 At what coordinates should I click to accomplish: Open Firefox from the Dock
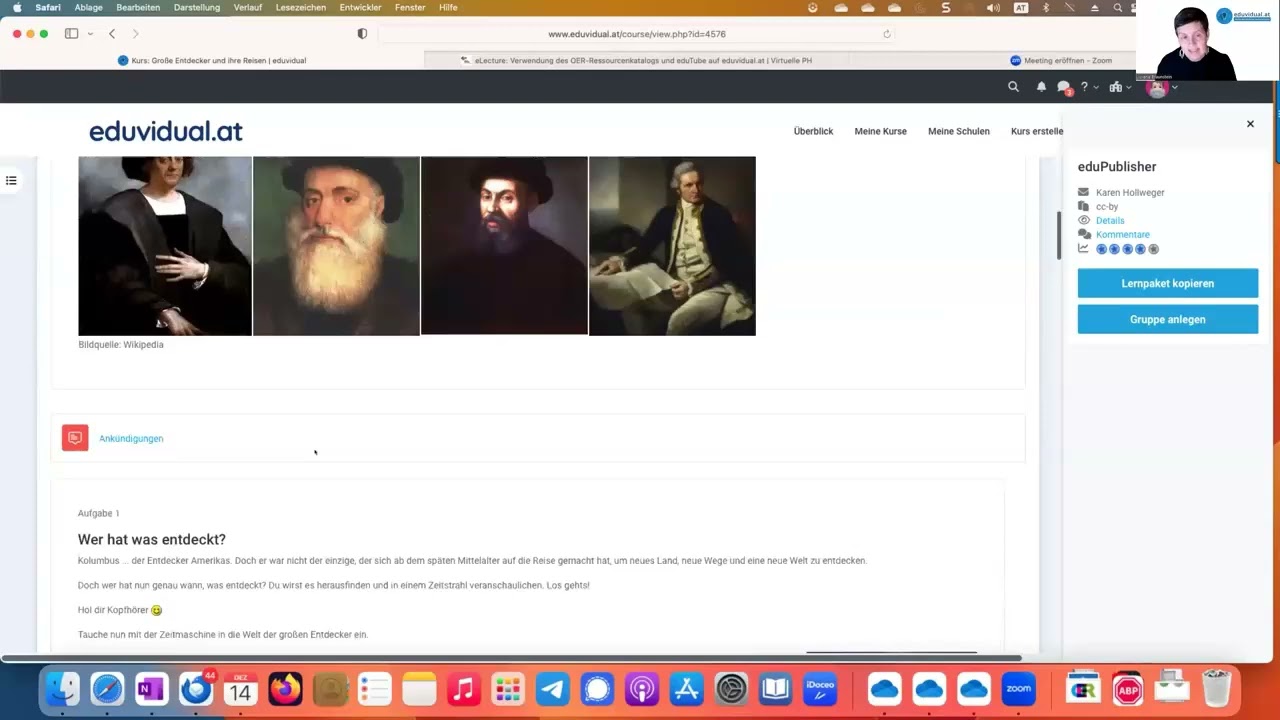pos(286,689)
